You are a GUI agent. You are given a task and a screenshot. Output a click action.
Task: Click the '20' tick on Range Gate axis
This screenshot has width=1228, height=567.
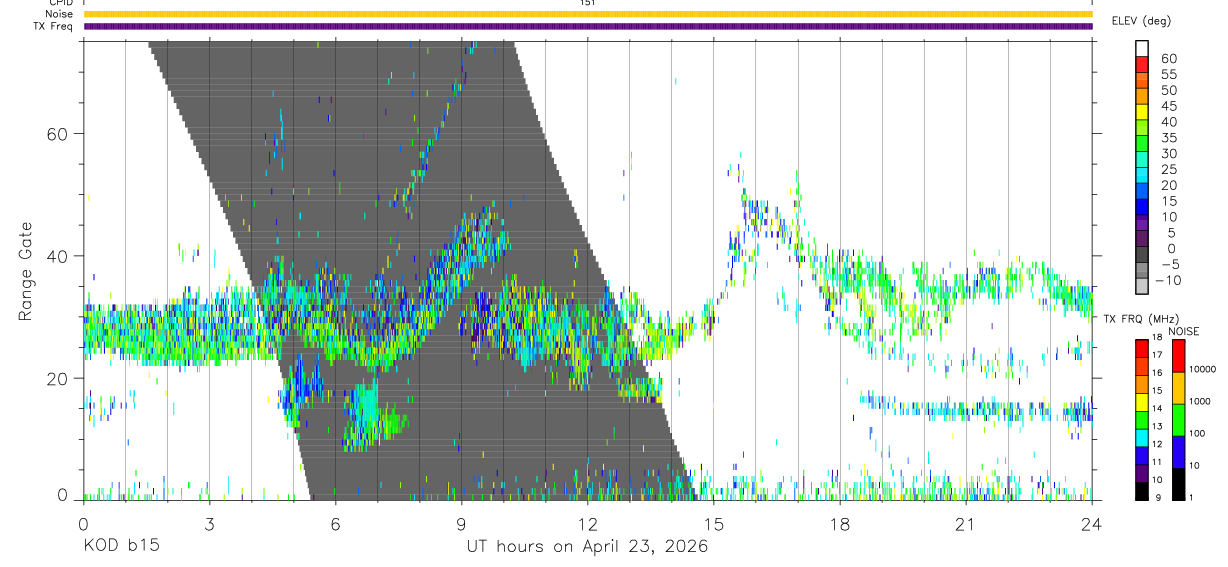pyautogui.click(x=58, y=378)
